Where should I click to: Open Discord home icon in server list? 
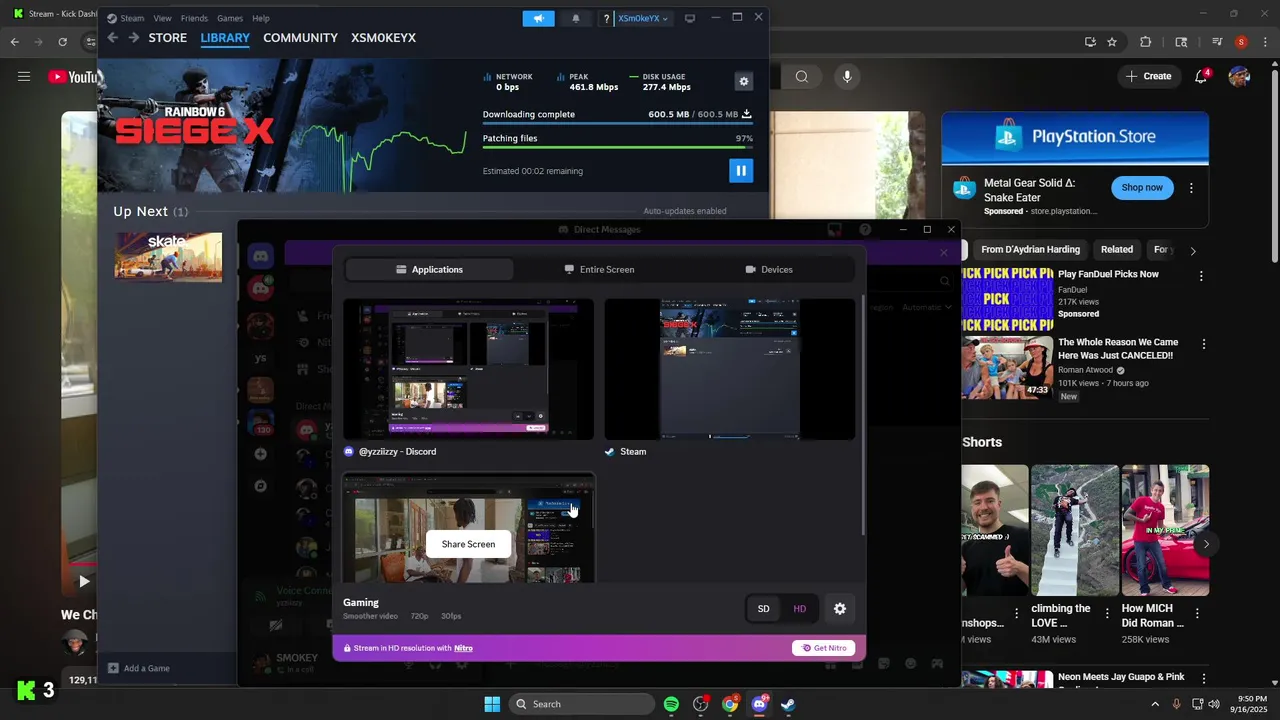click(261, 257)
